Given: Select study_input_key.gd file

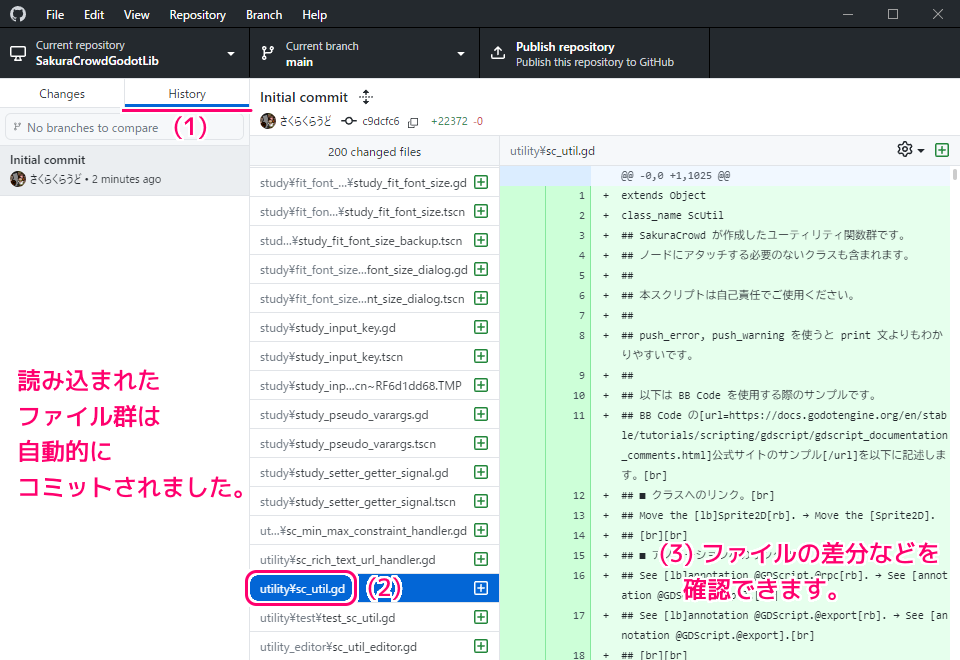Looking at the screenshot, I should pos(374,328).
